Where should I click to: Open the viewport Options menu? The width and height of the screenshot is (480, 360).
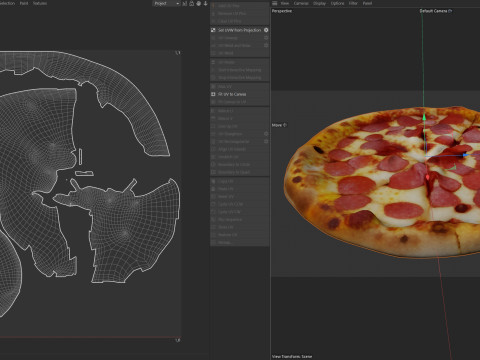point(337,3)
